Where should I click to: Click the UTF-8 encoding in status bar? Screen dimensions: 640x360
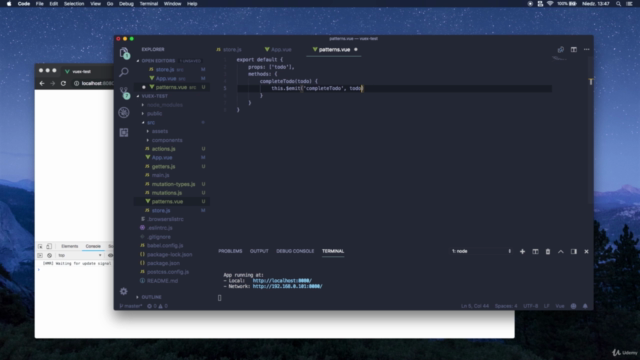point(530,306)
